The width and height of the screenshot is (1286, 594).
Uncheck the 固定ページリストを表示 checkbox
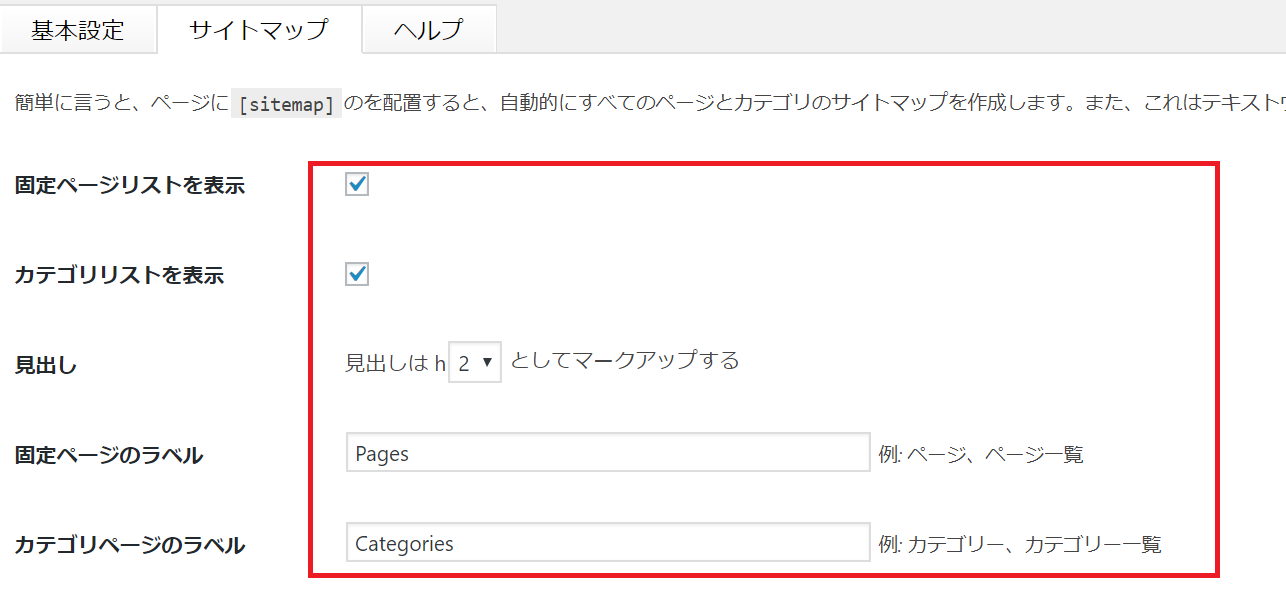(x=357, y=184)
